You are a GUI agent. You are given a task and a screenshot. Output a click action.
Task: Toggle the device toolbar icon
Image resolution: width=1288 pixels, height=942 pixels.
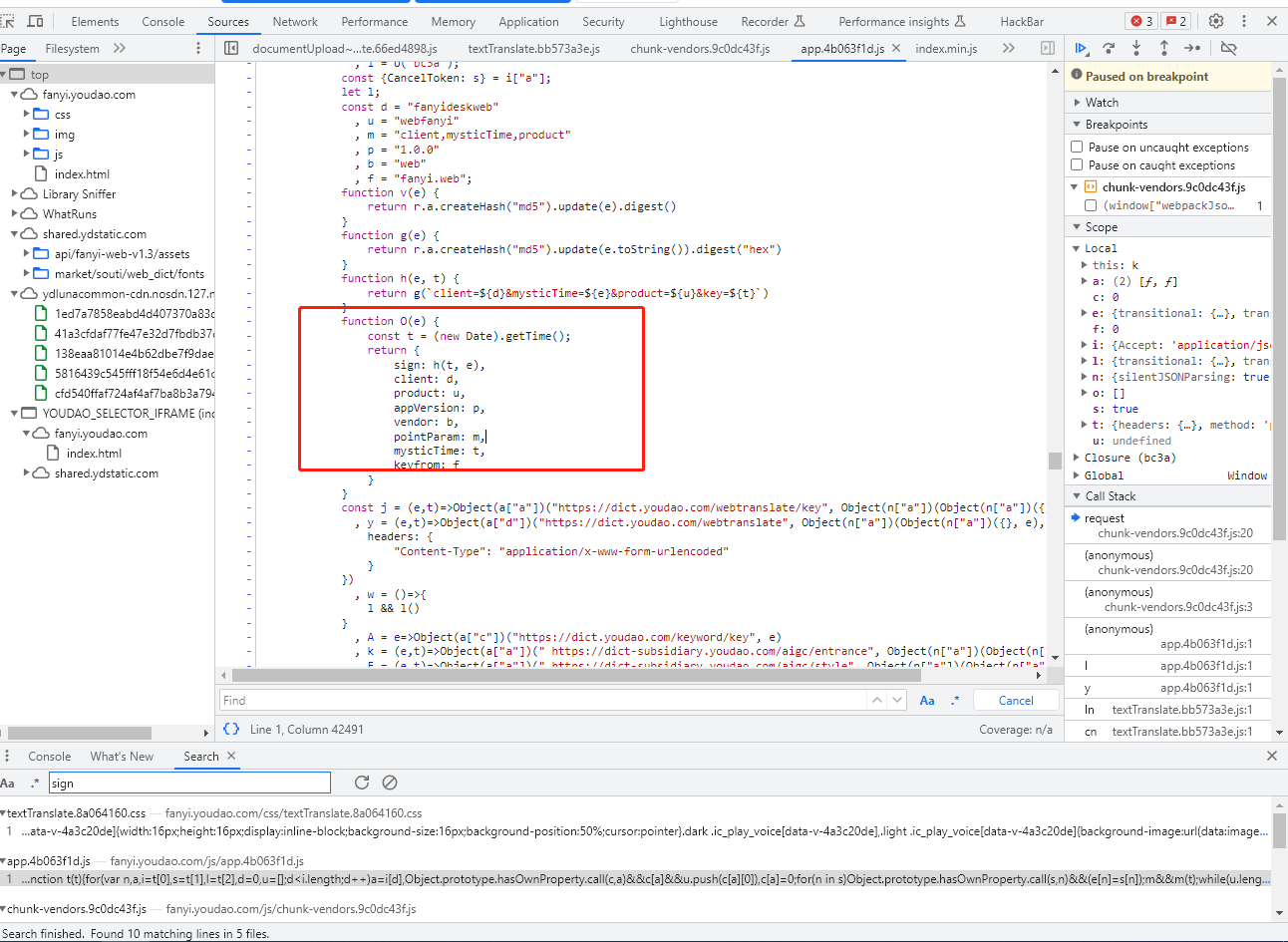tap(35, 21)
